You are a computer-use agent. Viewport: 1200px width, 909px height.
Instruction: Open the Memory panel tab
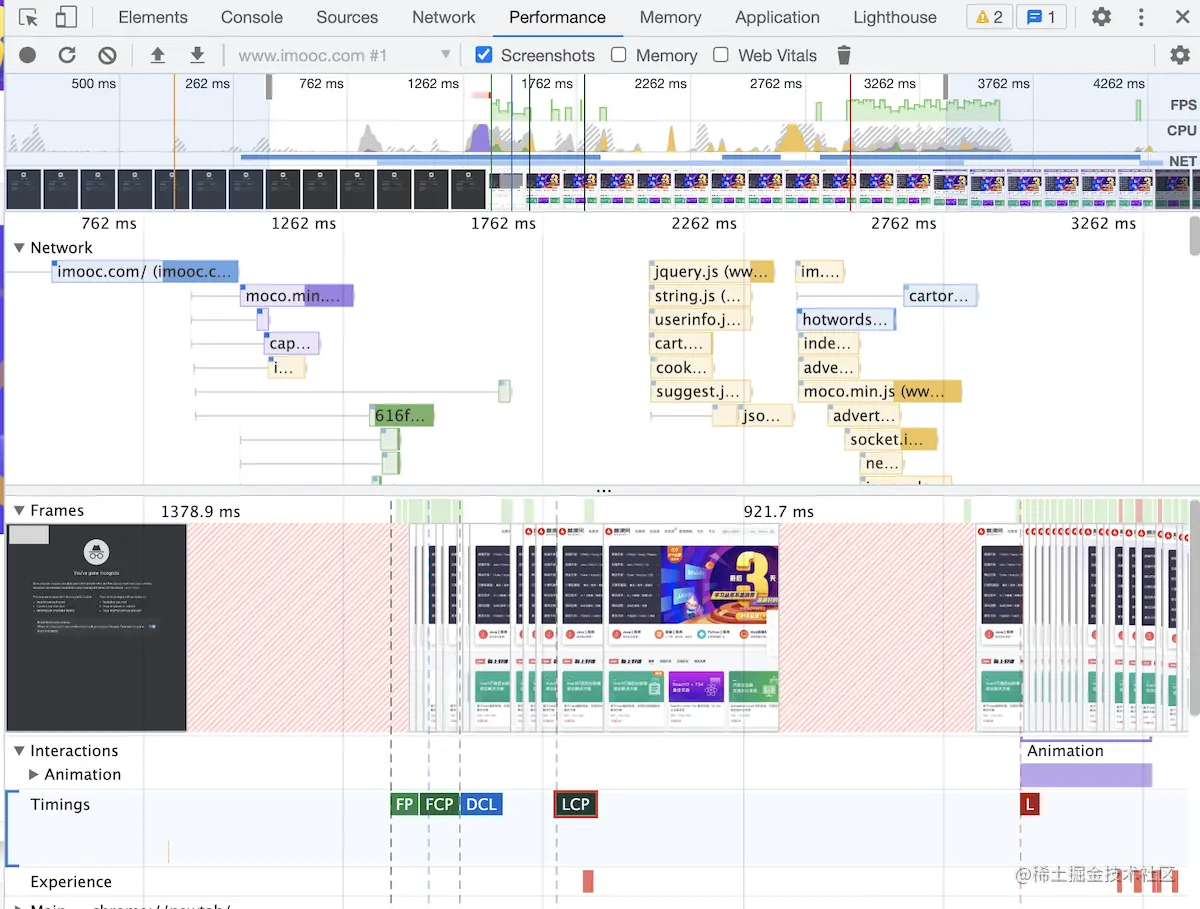670,17
